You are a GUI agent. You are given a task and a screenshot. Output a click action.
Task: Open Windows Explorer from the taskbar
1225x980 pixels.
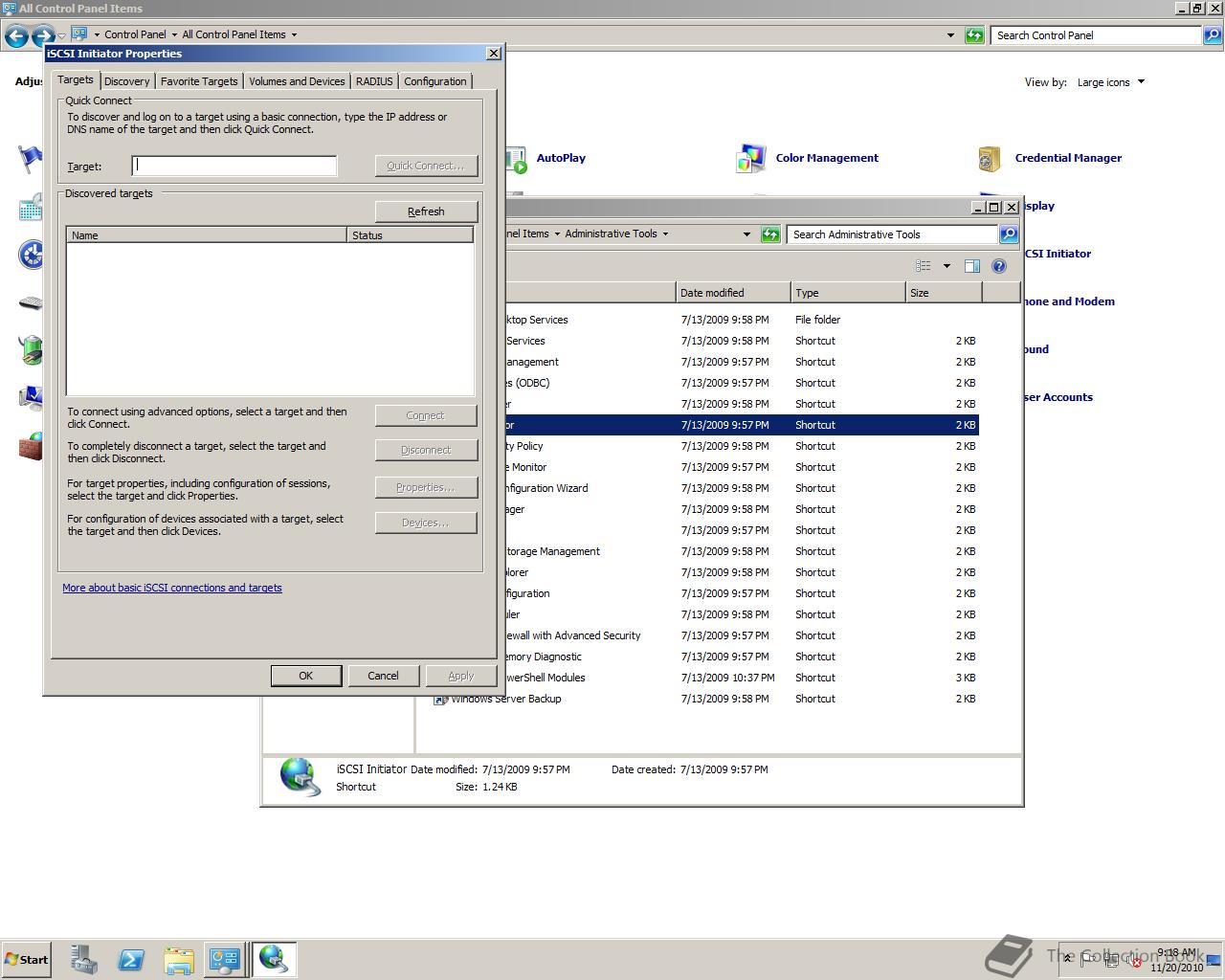(x=178, y=959)
